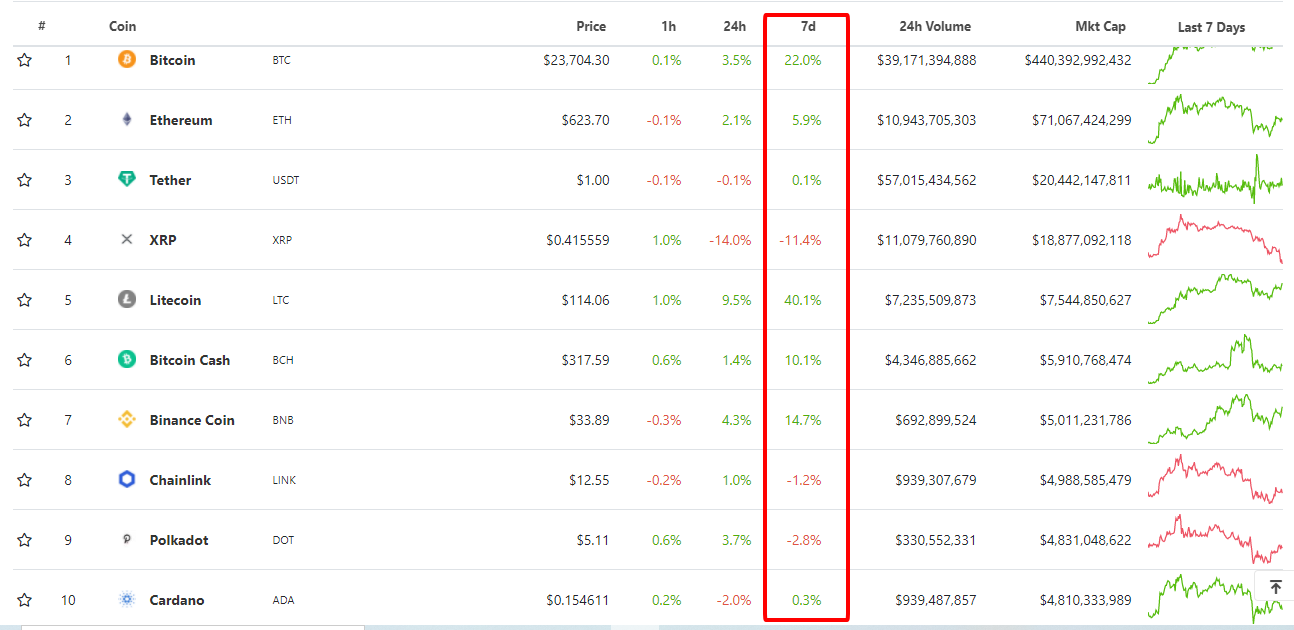1294x630 pixels.
Task: Open the Ethereum coin link
Action: click(181, 120)
